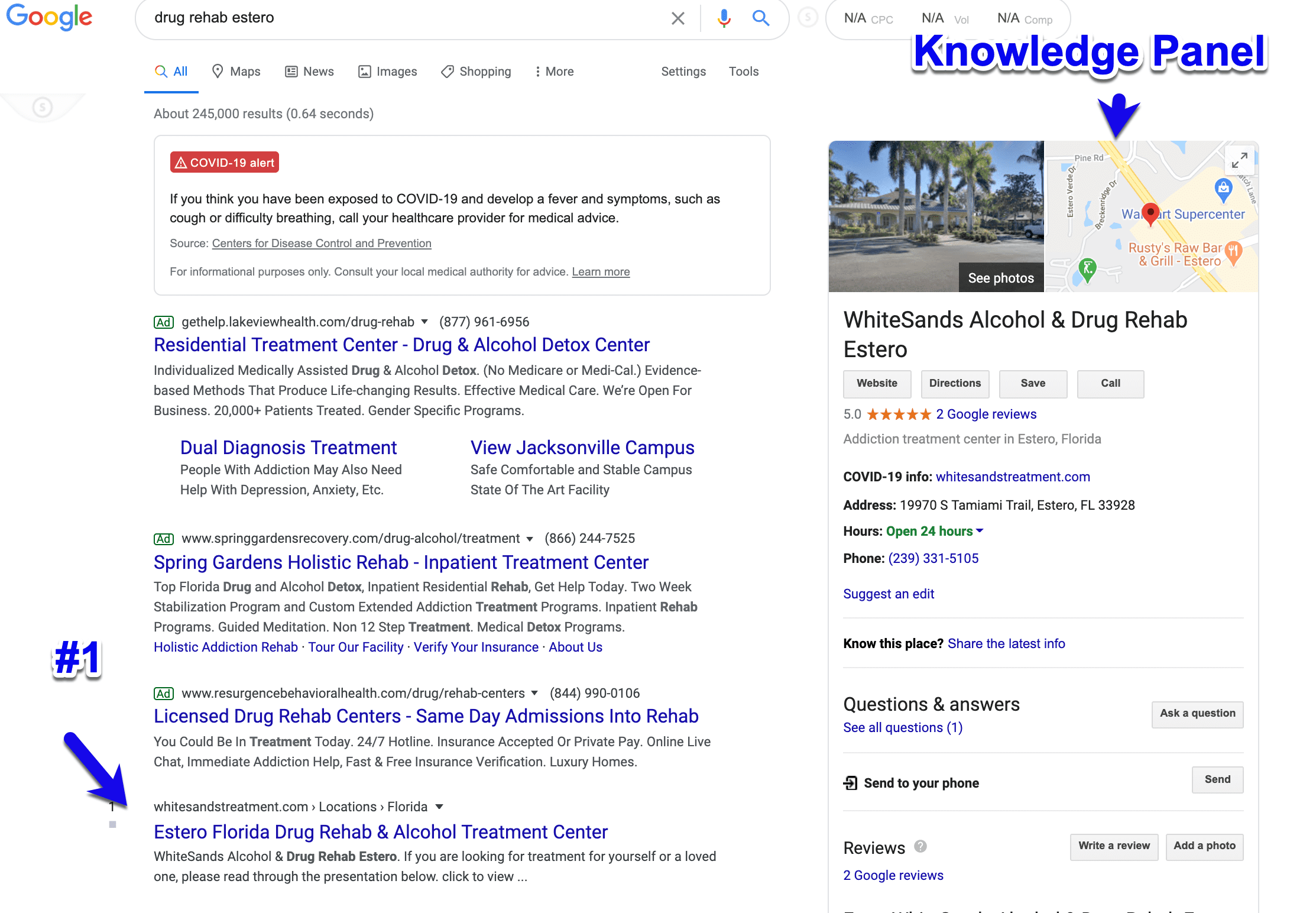Image resolution: width=1316 pixels, height=913 pixels.
Task: Open the Tools menu
Action: tap(743, 71)
